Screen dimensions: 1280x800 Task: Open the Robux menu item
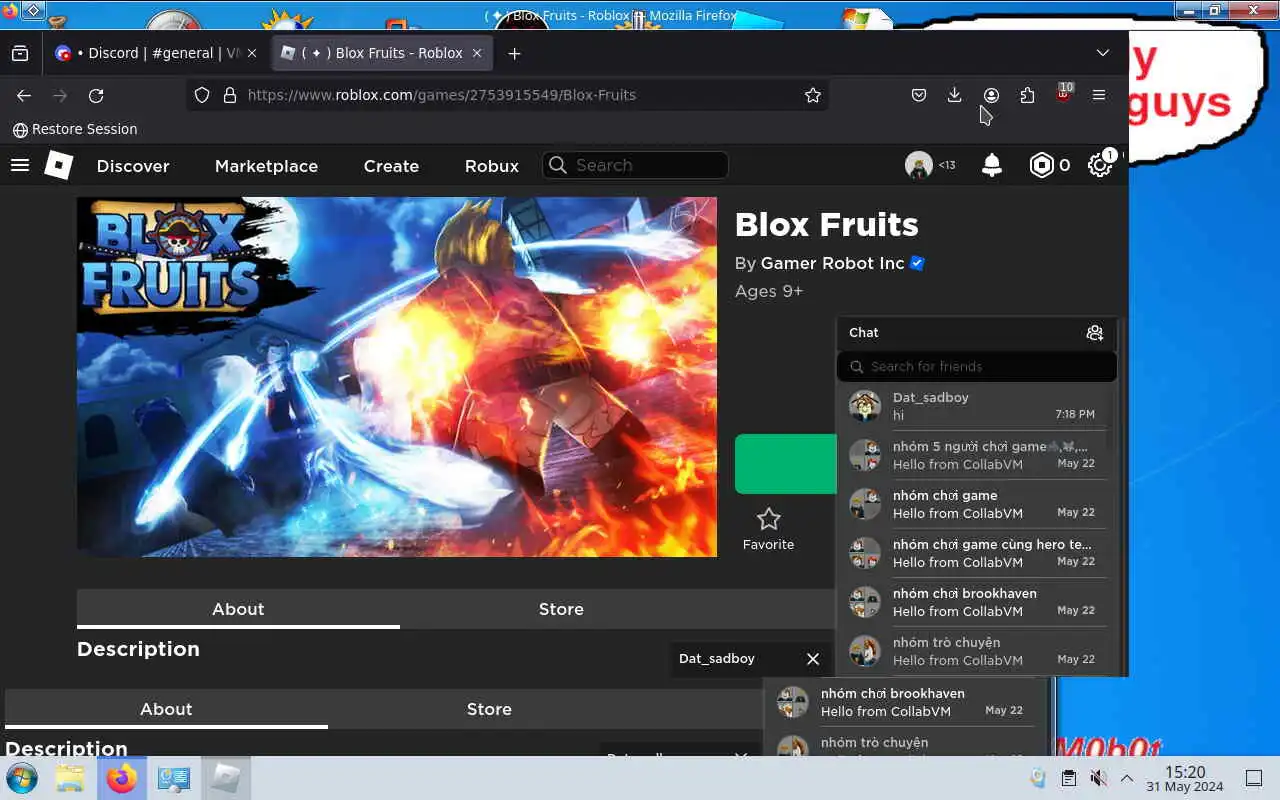492,166
